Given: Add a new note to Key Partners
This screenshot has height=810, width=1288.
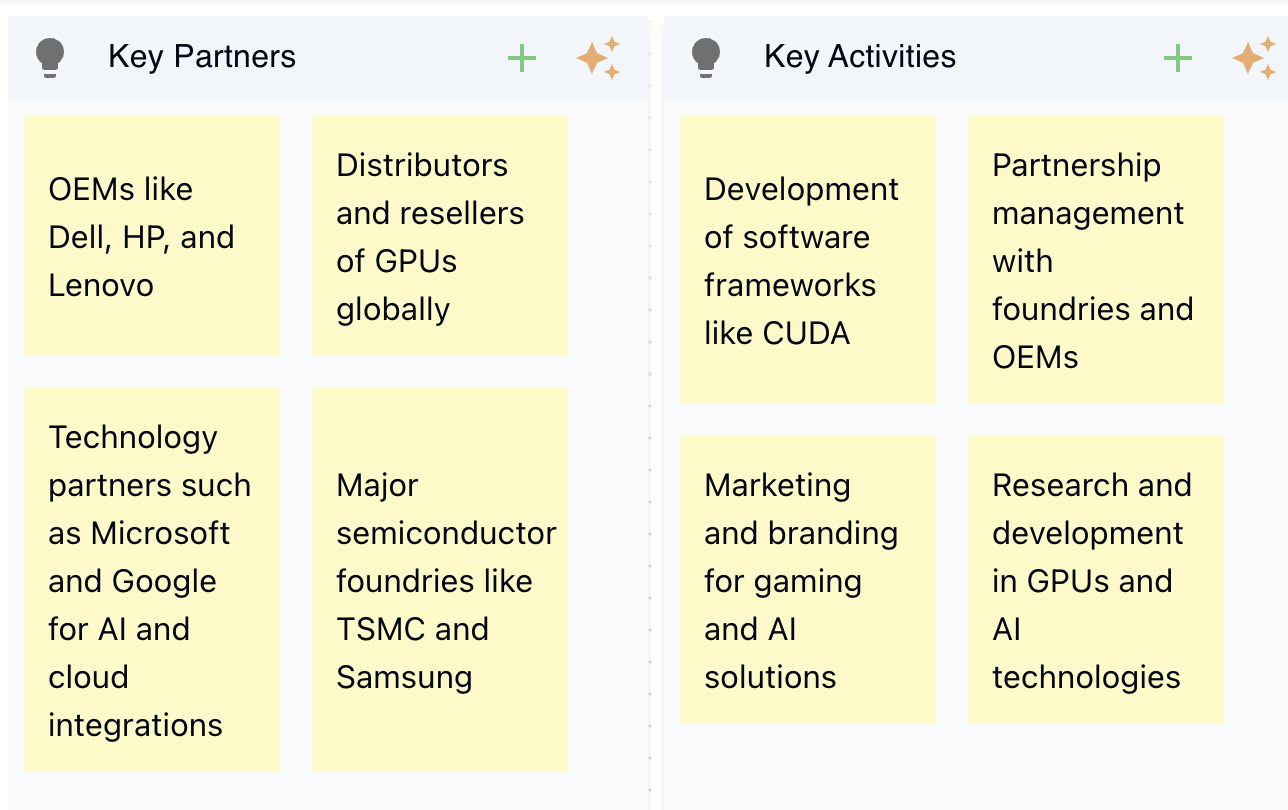Looking at the screenshot, I should [x=522, y=58].
